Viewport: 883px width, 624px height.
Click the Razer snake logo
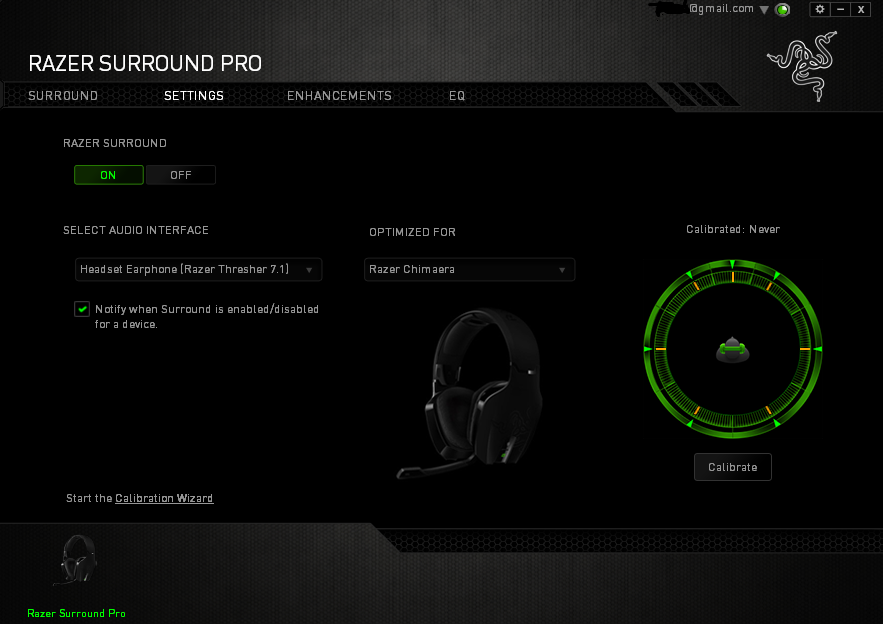(802, 66)
